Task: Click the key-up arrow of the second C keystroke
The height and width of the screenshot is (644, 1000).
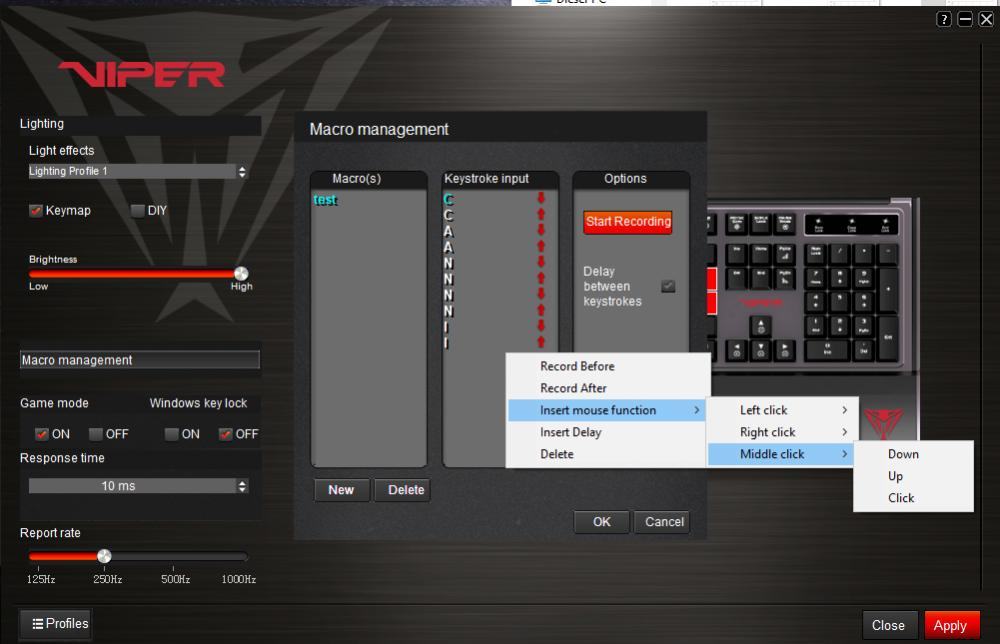Action: (x=541, y=214)
